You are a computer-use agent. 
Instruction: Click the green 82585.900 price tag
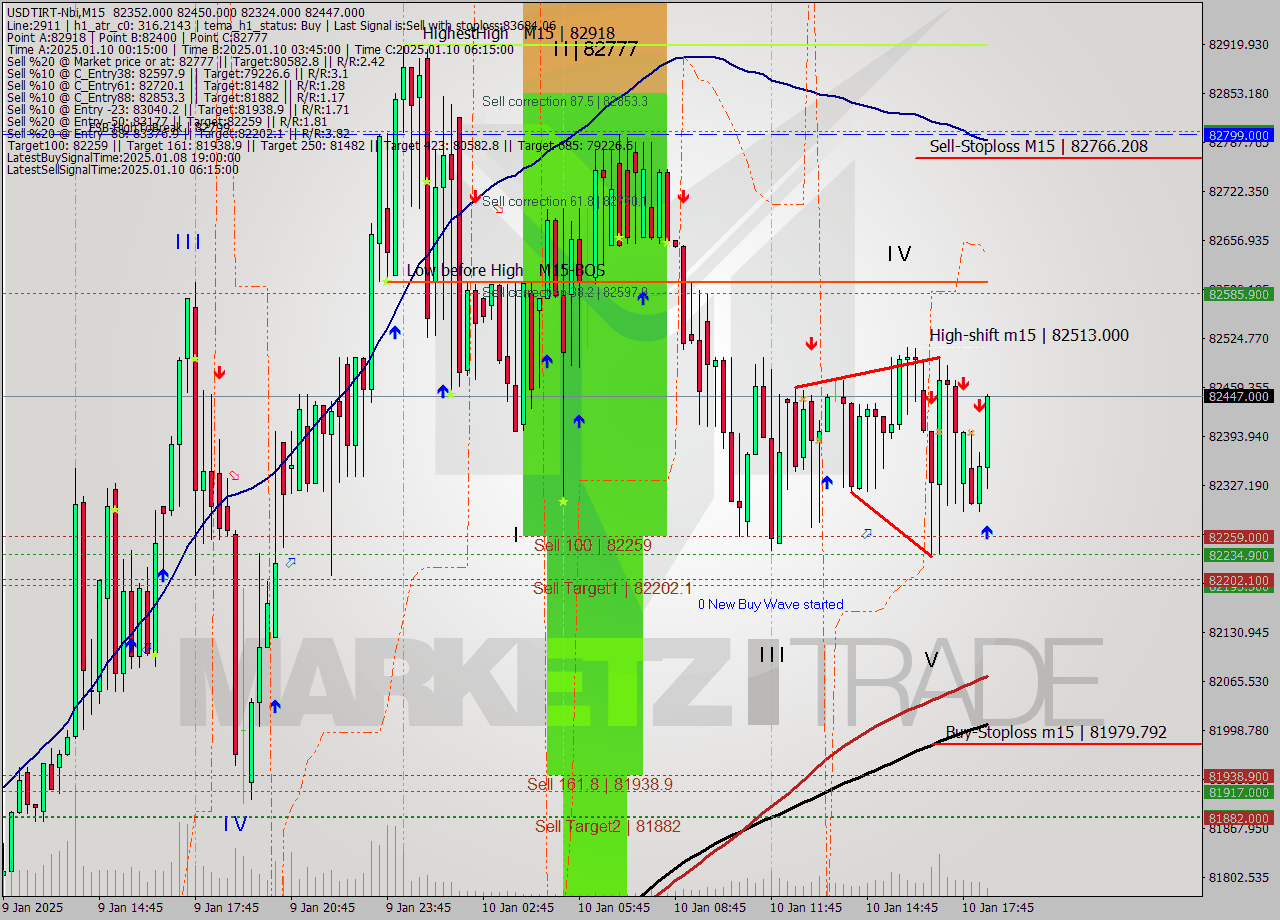coord(1239,293)
